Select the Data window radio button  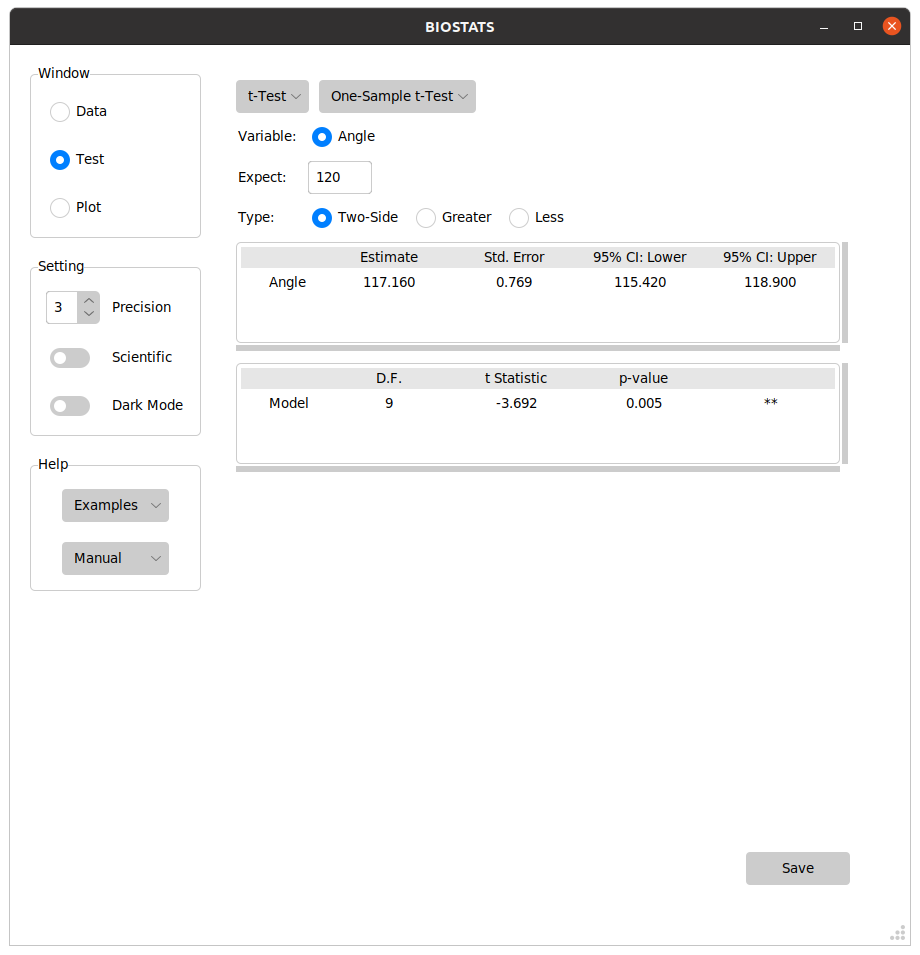click(x=60, y=112)
